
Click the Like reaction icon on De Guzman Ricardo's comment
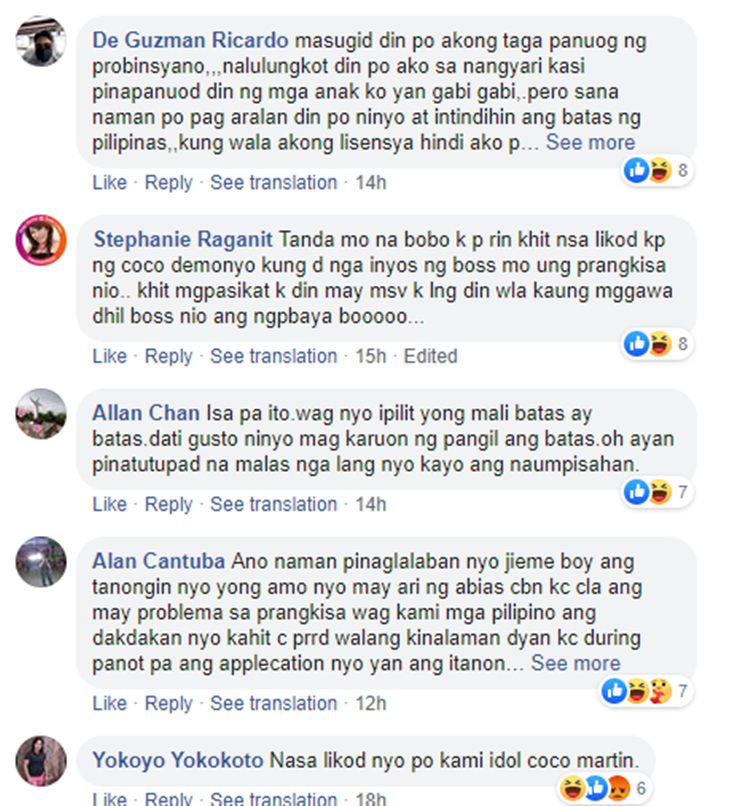(636, 170)
